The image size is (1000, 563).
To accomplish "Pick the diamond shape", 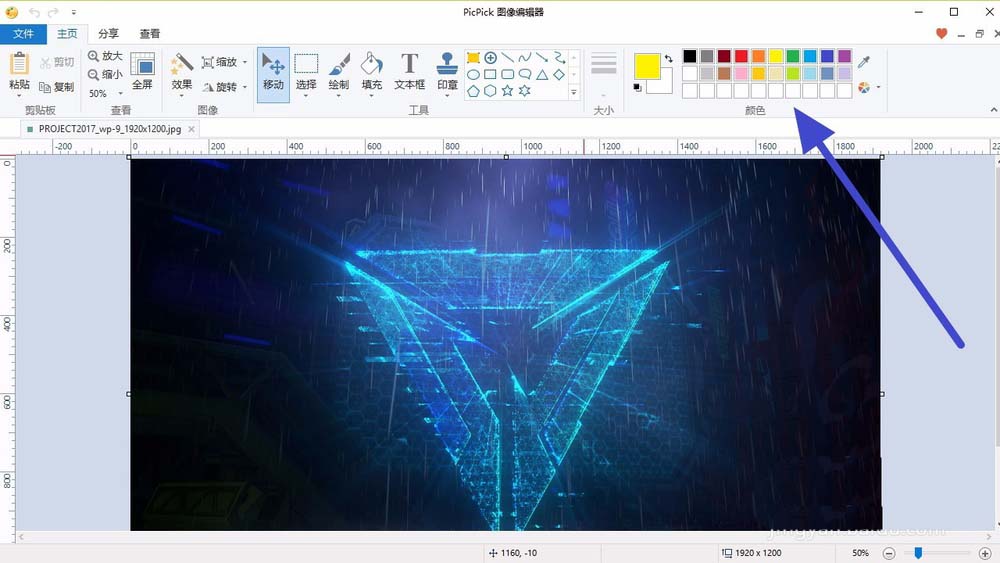I will coord(559,75).
